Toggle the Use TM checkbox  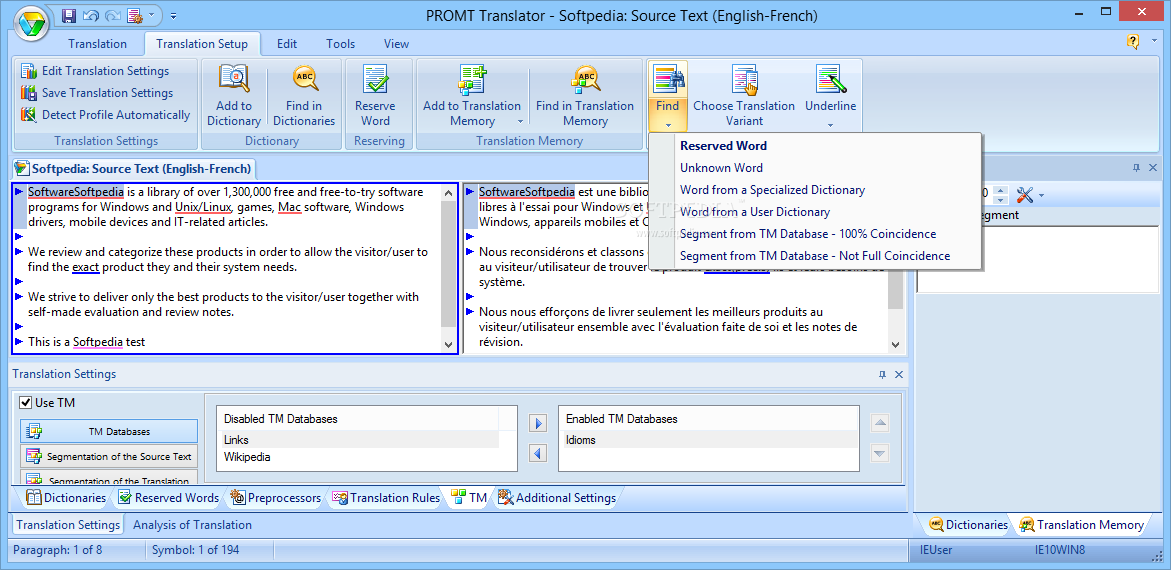click(25, 403)
